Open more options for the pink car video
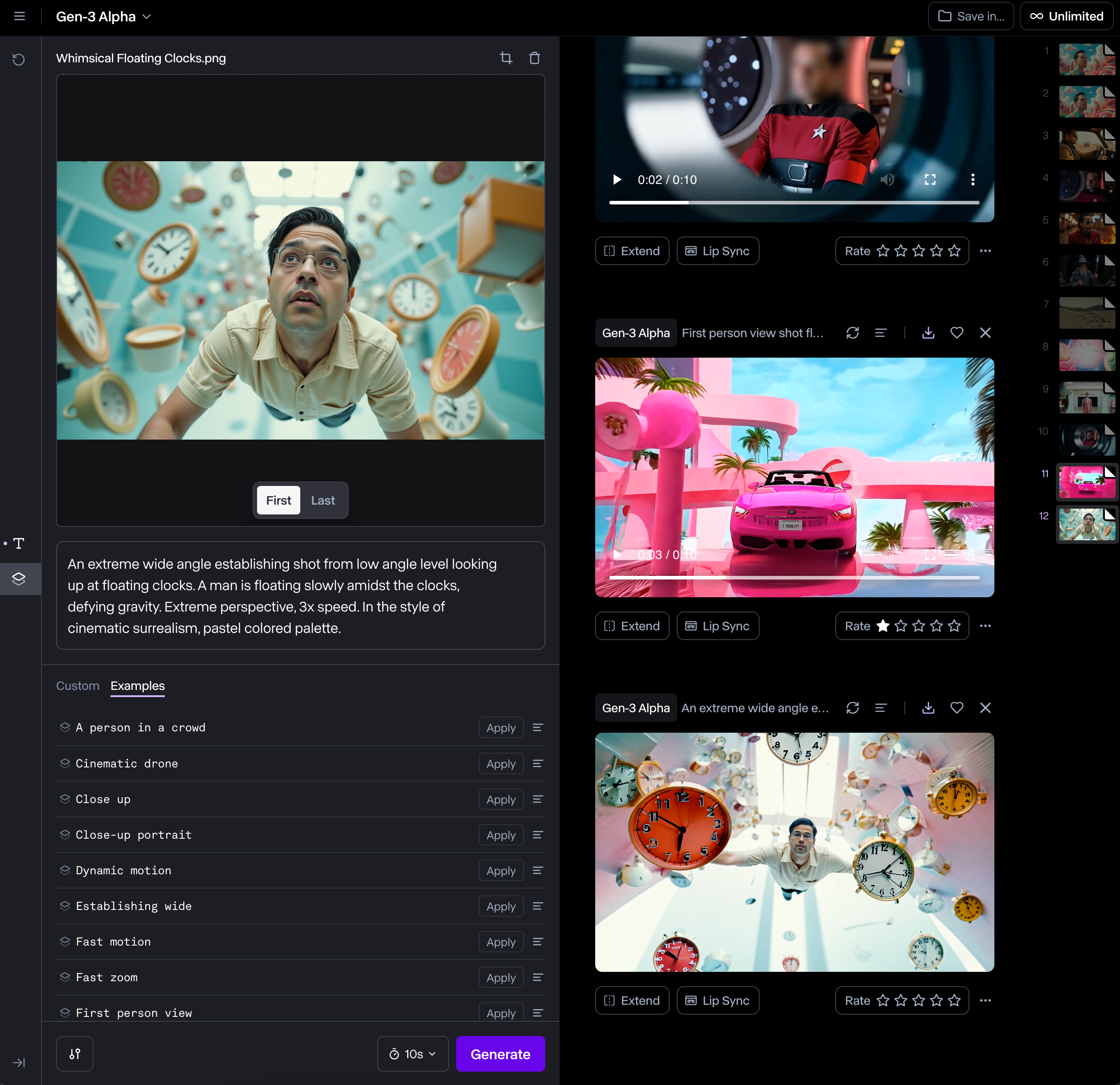Viewport: 1120px width, 1085px height. point(985,626)
